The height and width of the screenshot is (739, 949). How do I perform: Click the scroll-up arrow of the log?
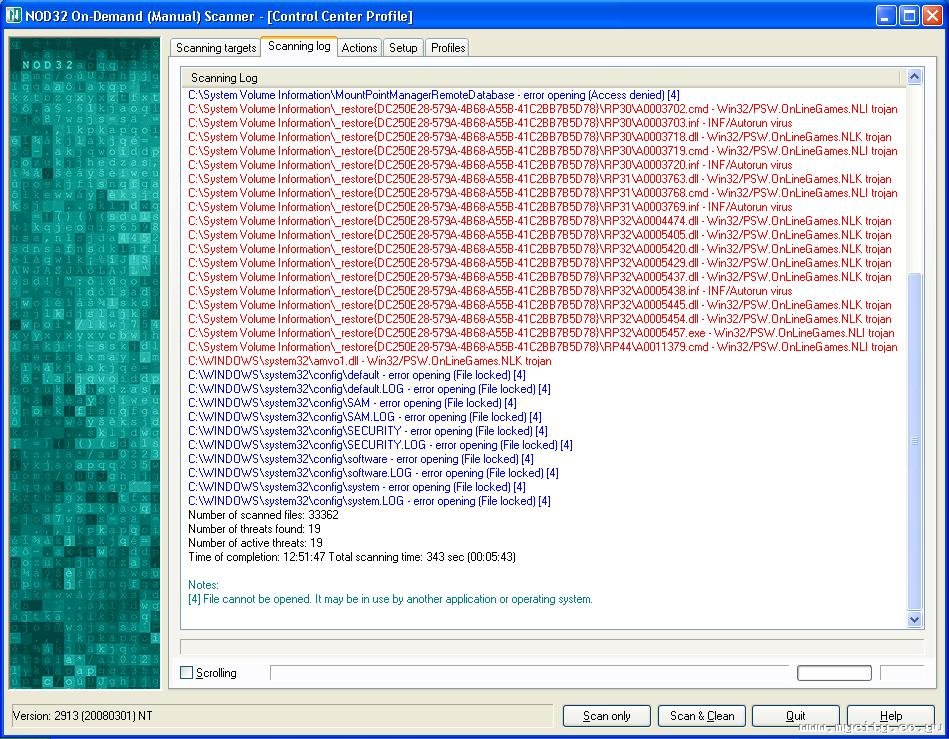pos(915,77)
